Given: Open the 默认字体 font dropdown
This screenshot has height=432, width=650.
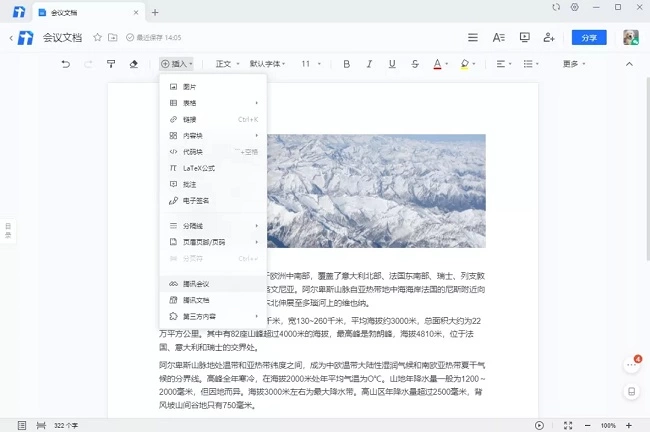Looking at the screenshot, I should [x=268, y=64].
